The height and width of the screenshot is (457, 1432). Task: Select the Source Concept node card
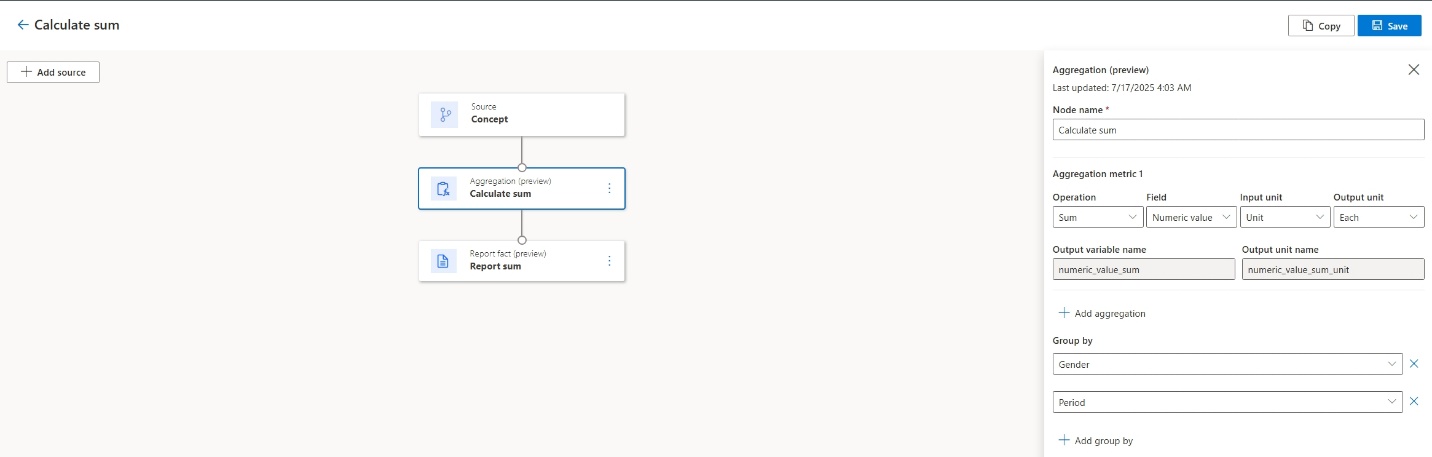(522, 114)
